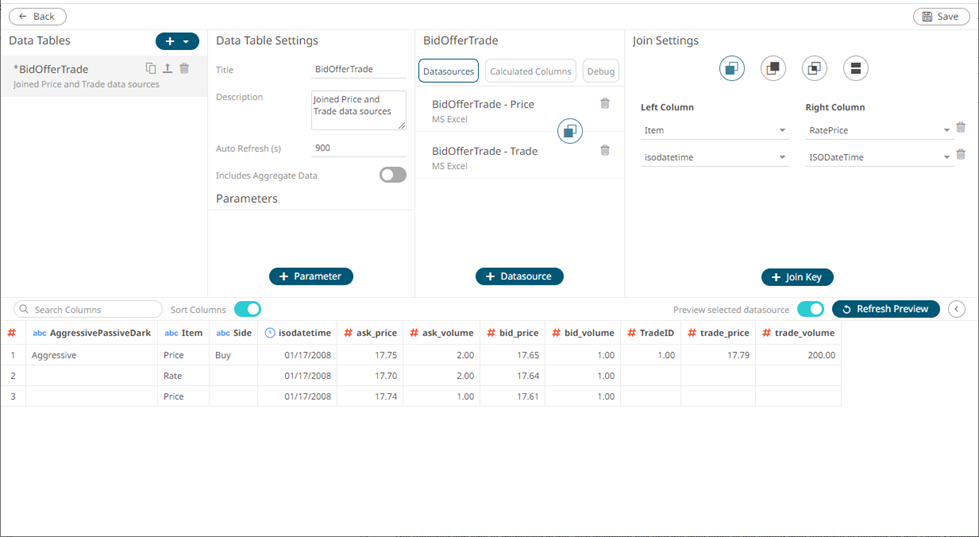The height and width of the screenshot is (537, 979).
Task: Click upload icon beside BidOfferTrade table
Action: (x=167, y=69)
